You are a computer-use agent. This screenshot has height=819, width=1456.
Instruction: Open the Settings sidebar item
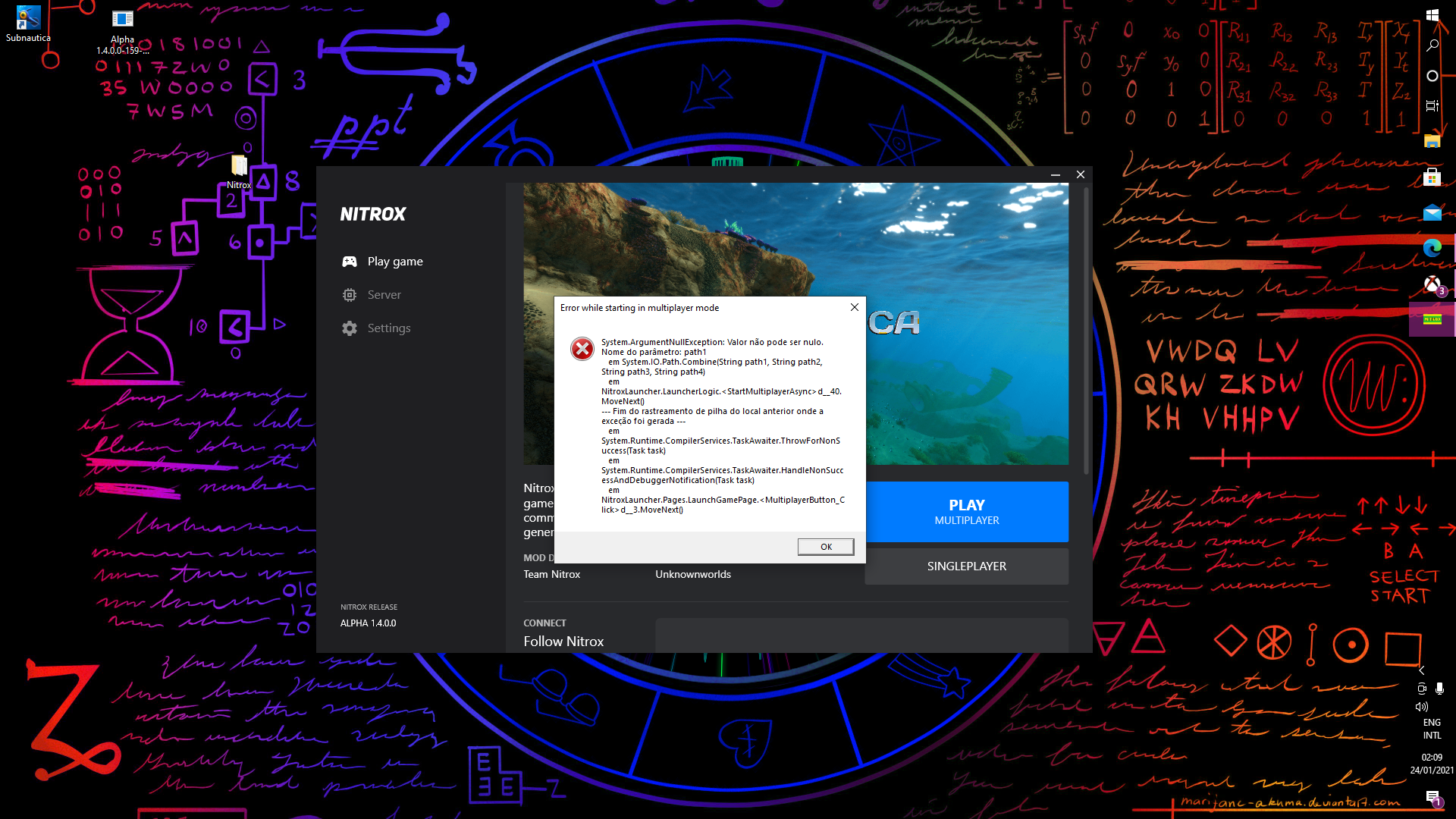click(377, 328)
